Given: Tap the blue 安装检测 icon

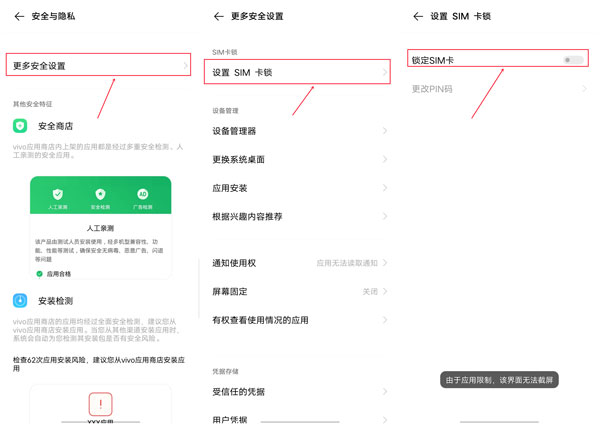Looking at the screenshot, I should tap(21, 300).
